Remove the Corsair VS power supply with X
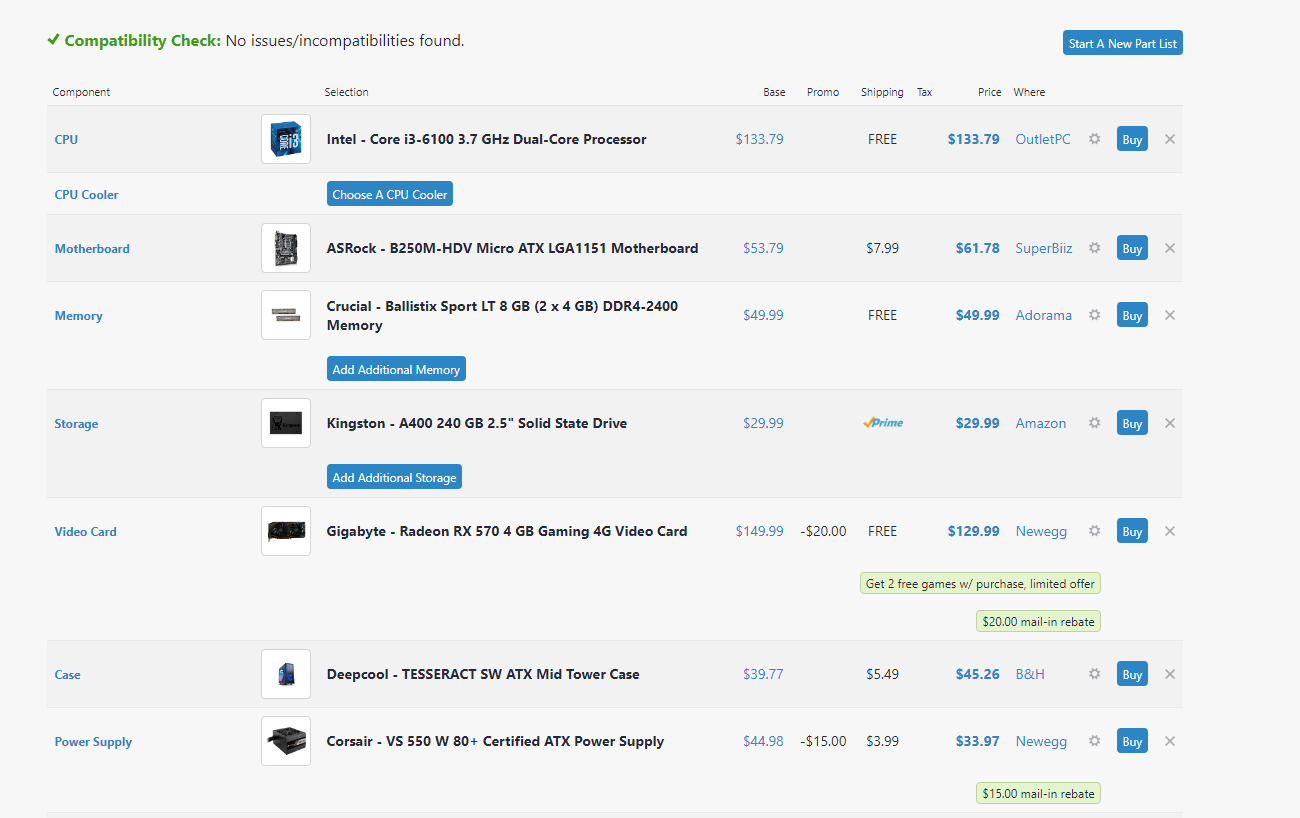The width and height of the screenshot is (1300, 818). 1170,741
